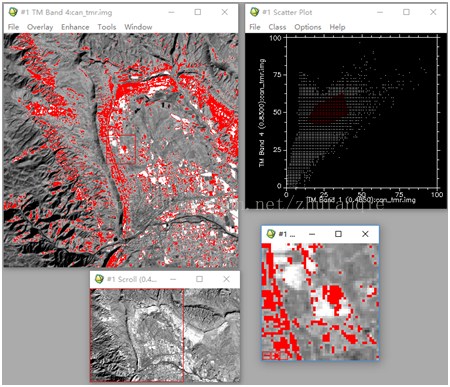Click ENVI icon in TM Band 4 title bar

click(x=13, y=12)
